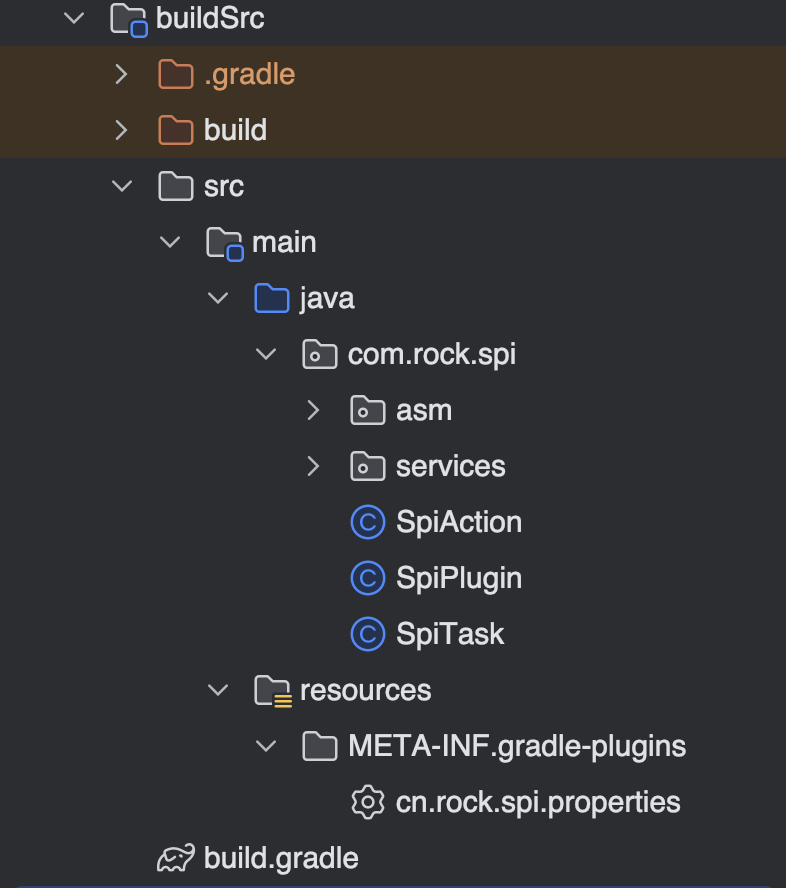Expand the .gradle folder
This screenshot has width=786, height=888.
tap(121, 73)
